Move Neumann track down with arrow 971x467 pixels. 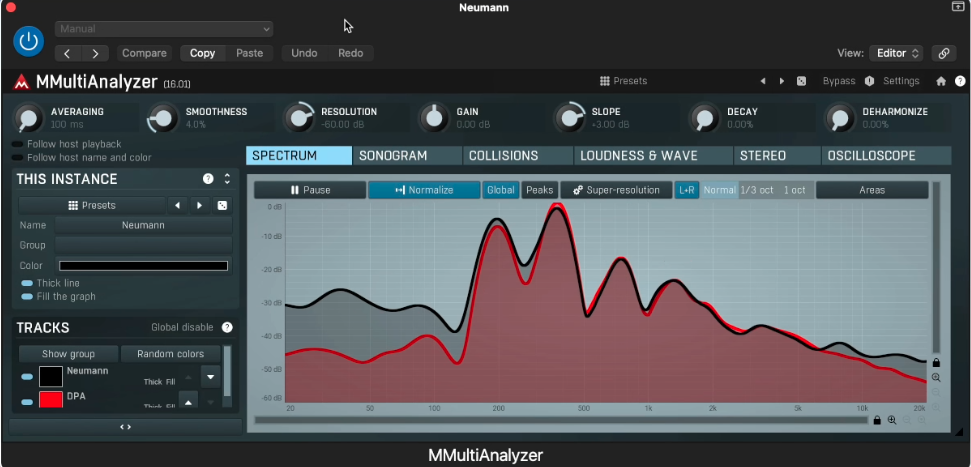211,377
